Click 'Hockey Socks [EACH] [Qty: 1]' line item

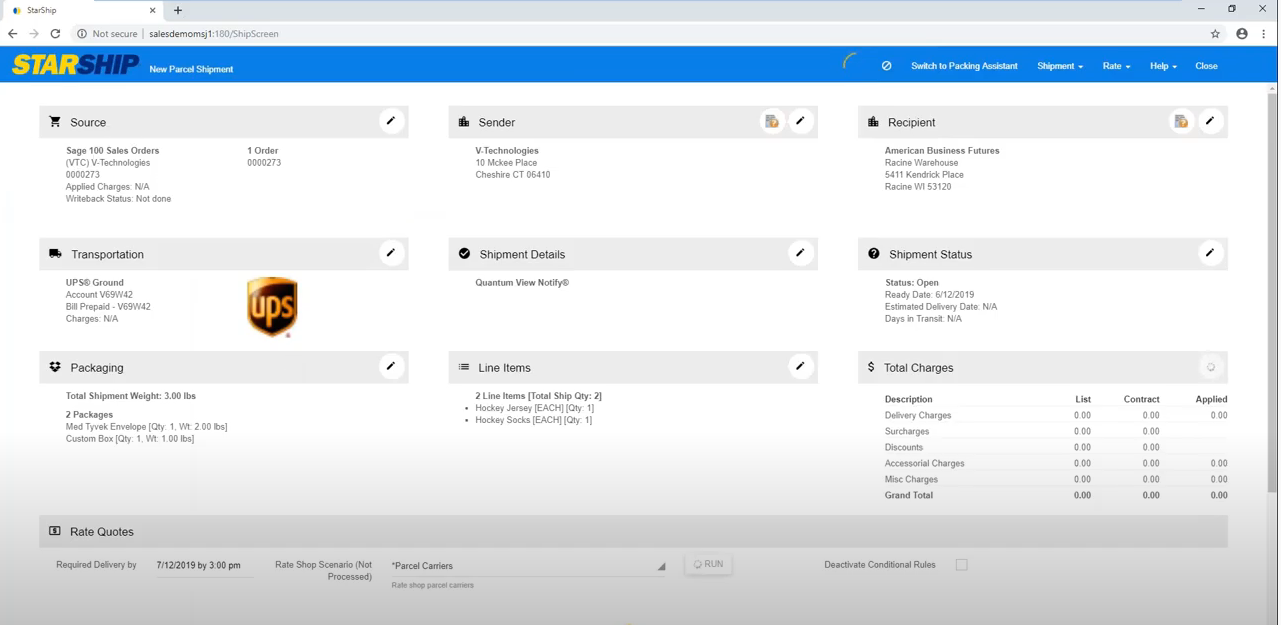point(533,420)
